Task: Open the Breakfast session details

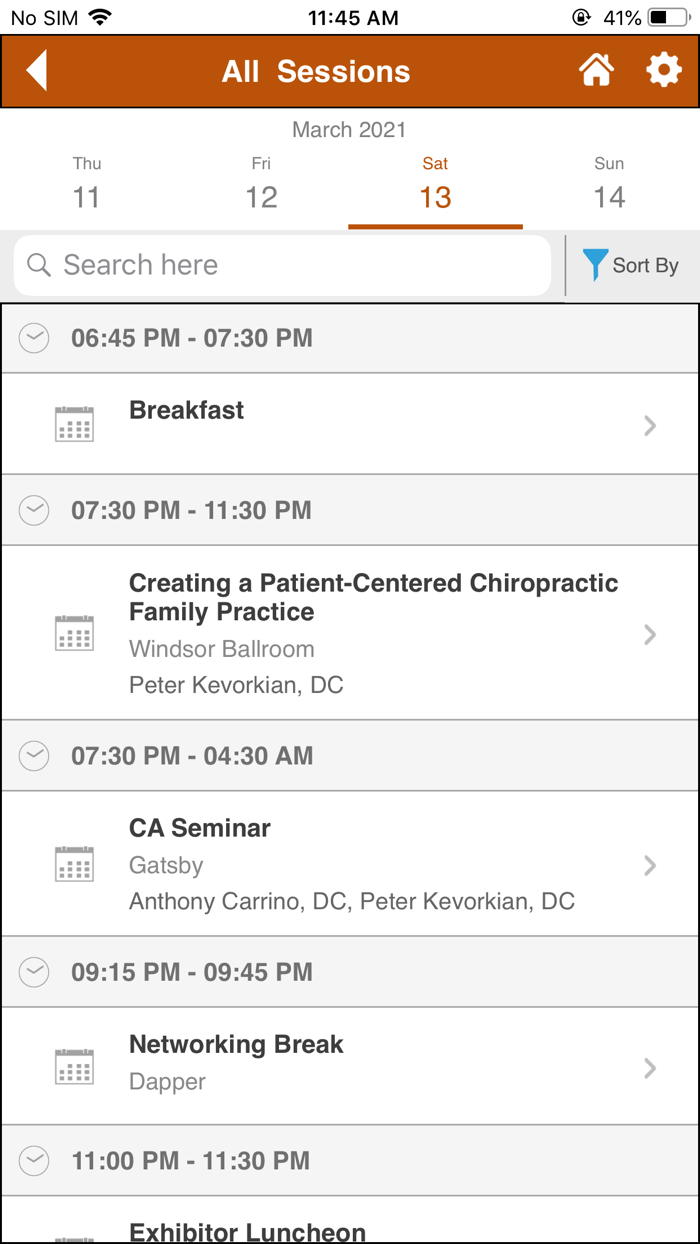Action: [x=350, y=422]
